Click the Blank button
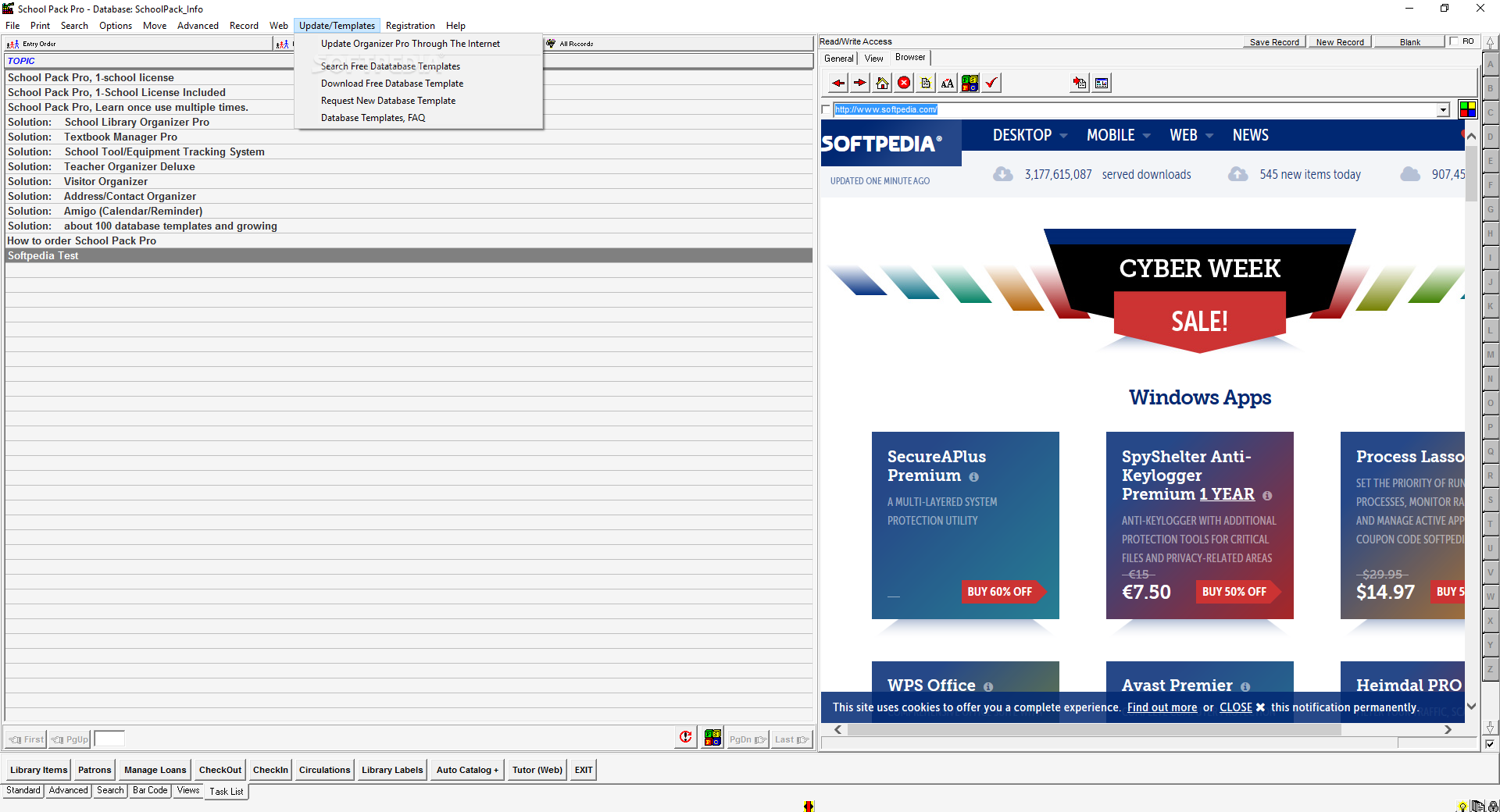 tap(1410, 42)
